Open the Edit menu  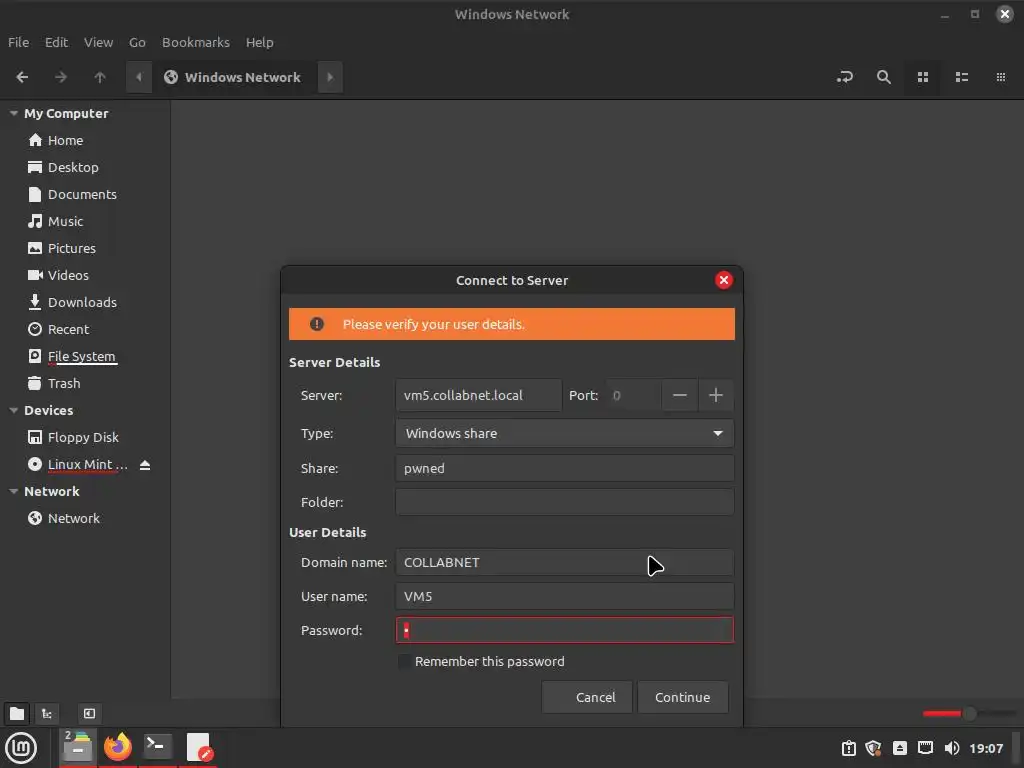pyautogui.click(x=56, y=42)
